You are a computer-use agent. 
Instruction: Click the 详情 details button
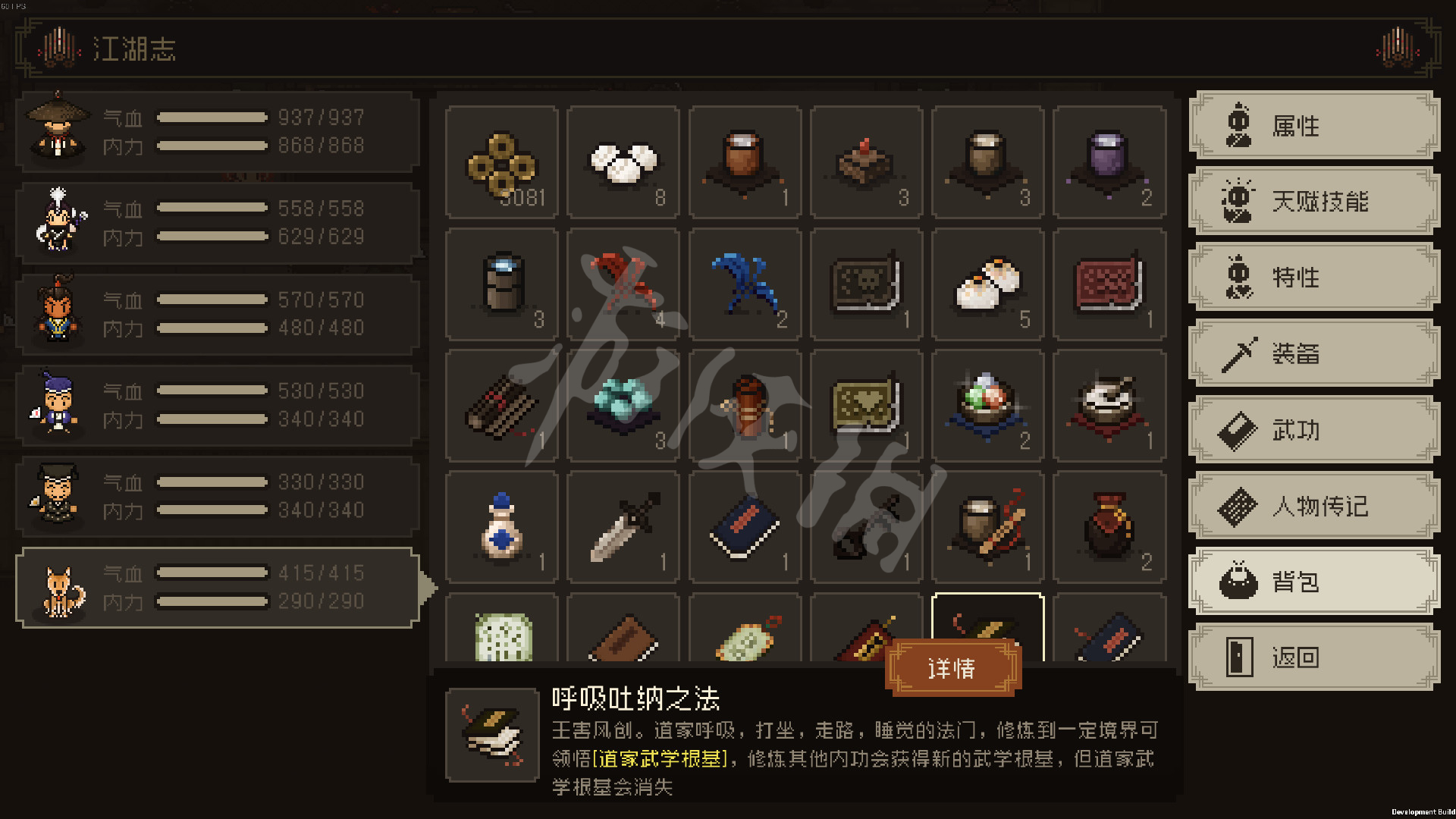click(x=953, y=668)
